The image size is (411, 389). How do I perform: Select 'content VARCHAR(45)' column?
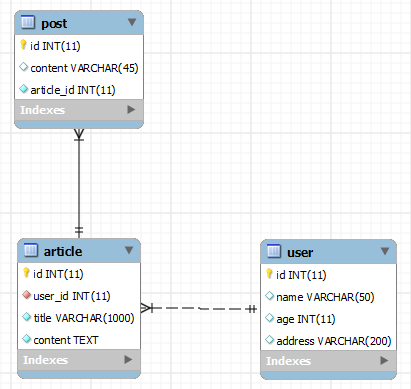(84, 68)
